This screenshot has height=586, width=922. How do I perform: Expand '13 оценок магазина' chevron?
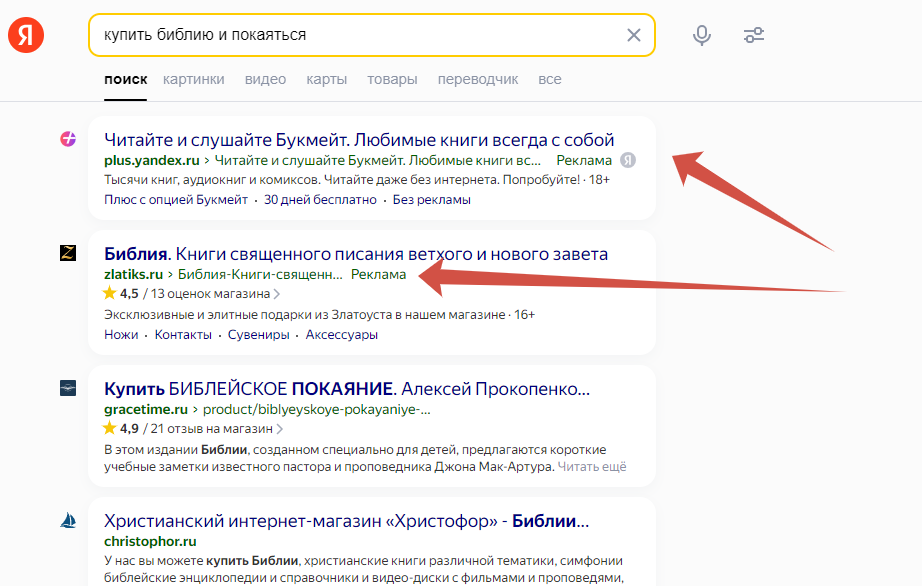tap(277, 294)
